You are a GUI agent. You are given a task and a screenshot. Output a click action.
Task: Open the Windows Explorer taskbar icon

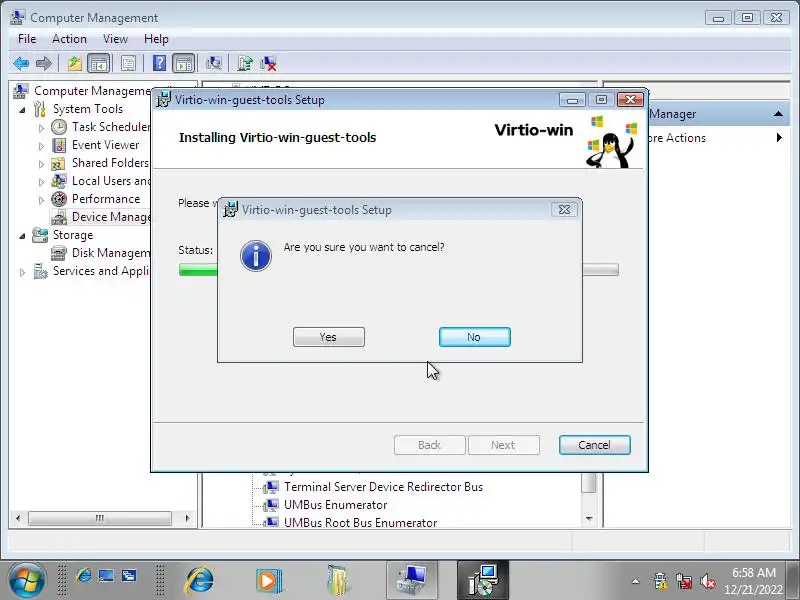point(337,580)
